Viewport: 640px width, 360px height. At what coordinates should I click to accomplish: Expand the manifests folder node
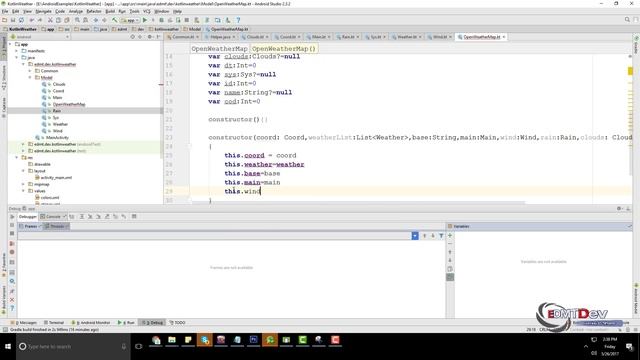pos(17,51)
